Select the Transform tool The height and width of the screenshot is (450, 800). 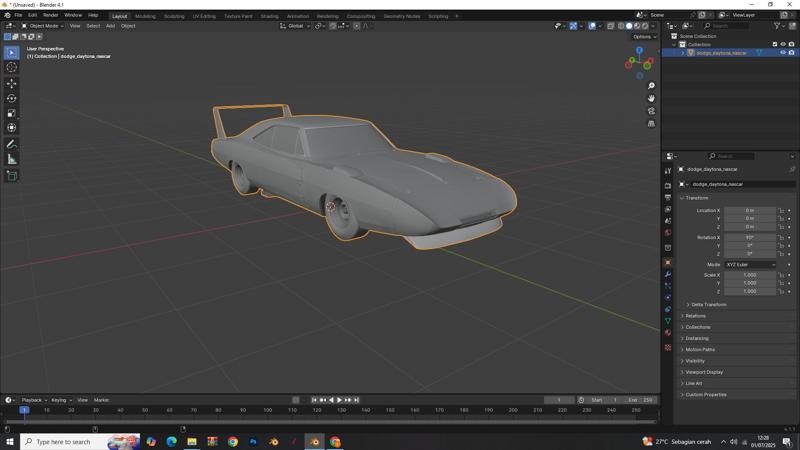tap(12, 128)
